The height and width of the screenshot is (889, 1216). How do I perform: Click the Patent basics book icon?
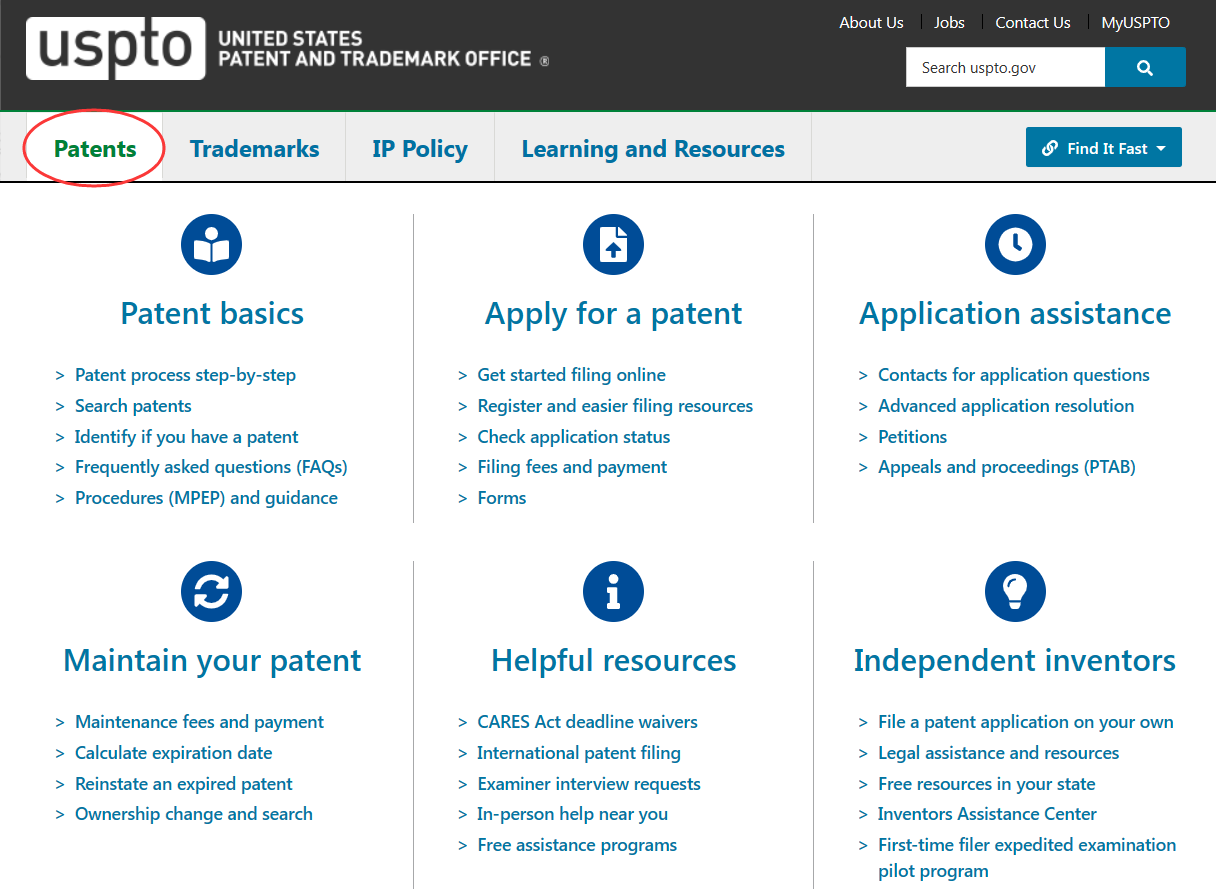tap(212, 245)
